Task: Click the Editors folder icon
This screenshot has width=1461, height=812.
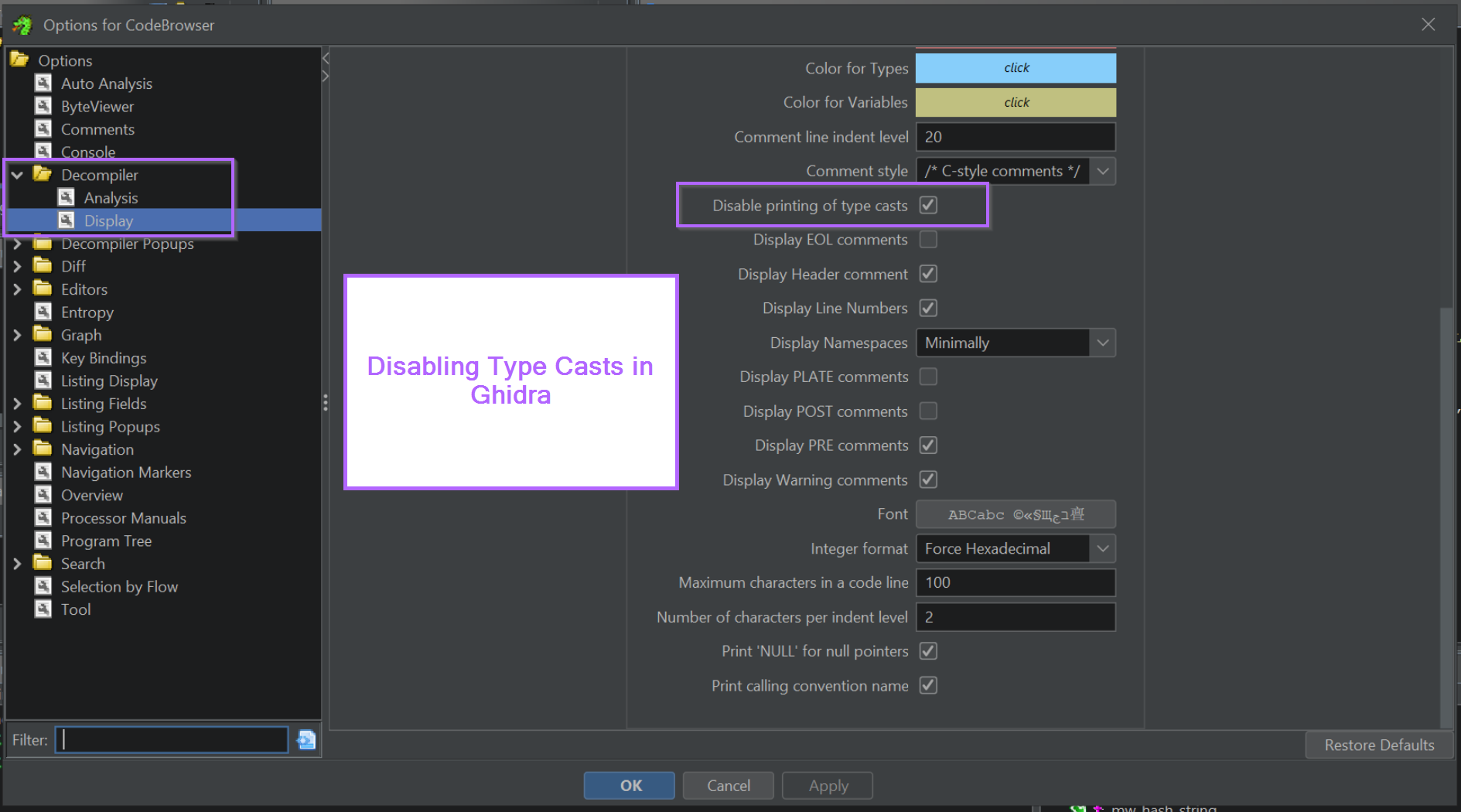Action: tap(43, 288)
